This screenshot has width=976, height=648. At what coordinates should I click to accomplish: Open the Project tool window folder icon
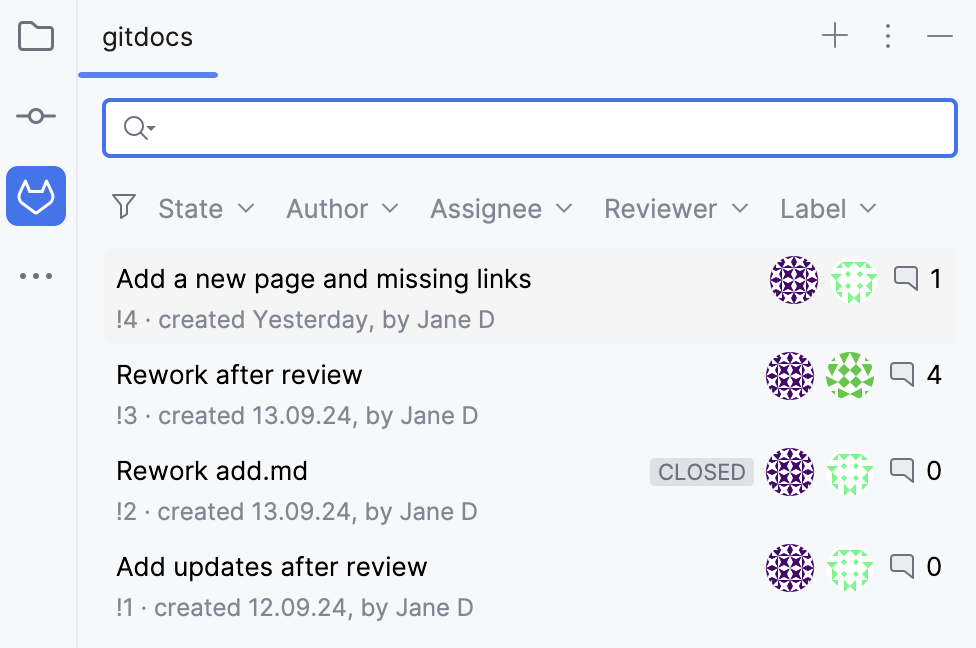(36, 37)
